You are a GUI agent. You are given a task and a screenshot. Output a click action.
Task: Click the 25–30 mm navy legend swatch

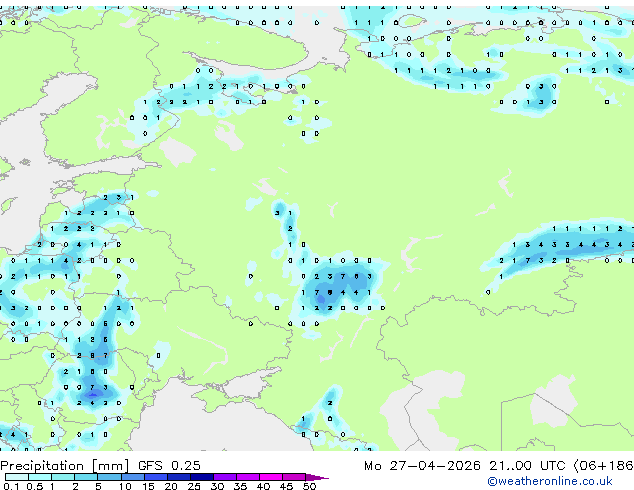click(x=202, y=477)
